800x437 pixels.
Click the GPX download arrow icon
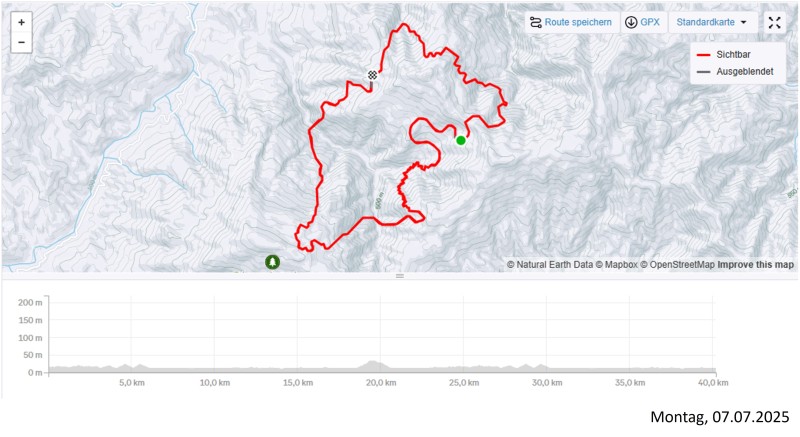point(631,22)
